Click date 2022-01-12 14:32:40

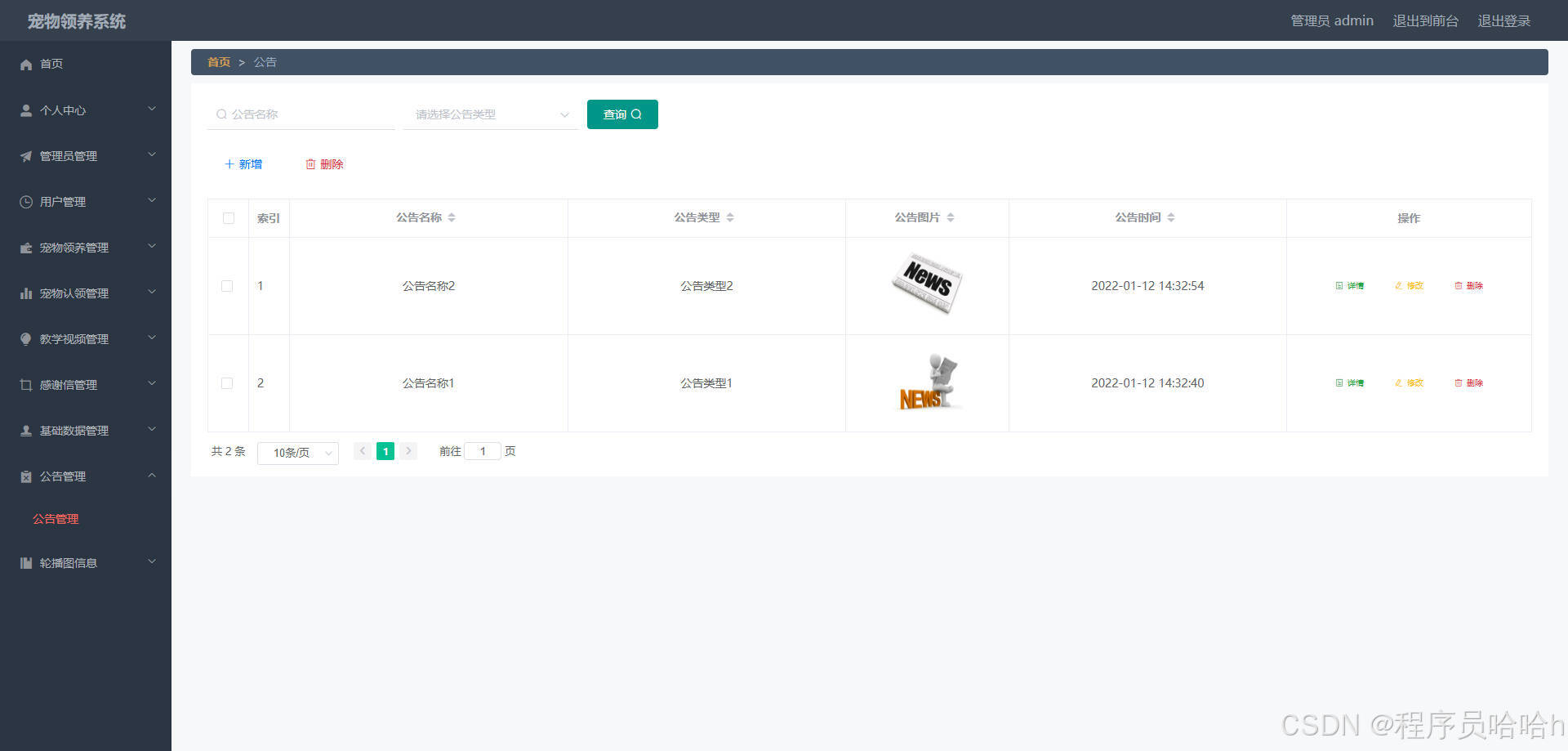(x=1147, y=383)
